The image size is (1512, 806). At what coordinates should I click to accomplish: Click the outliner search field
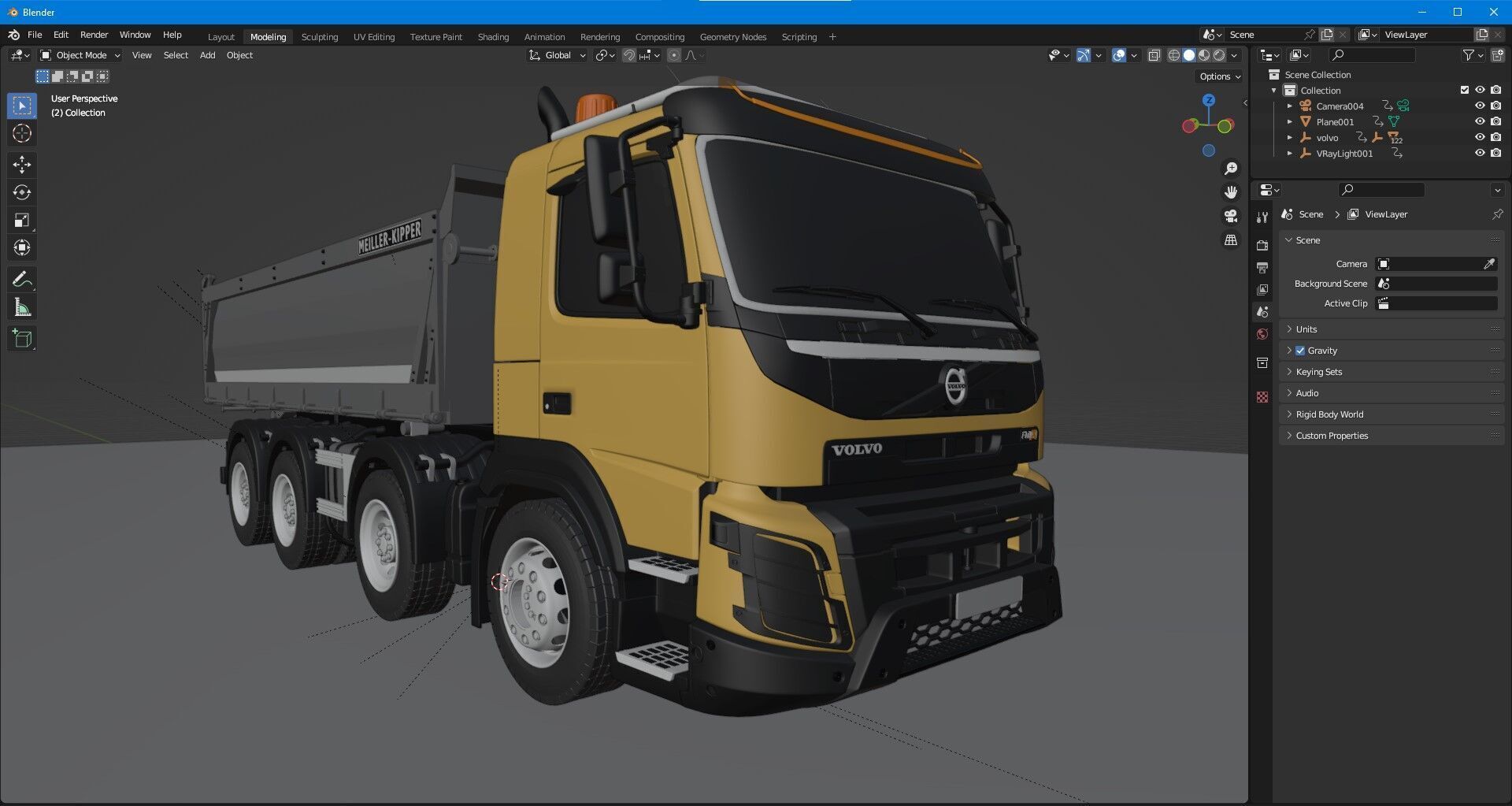click(x=1371, y=55)
